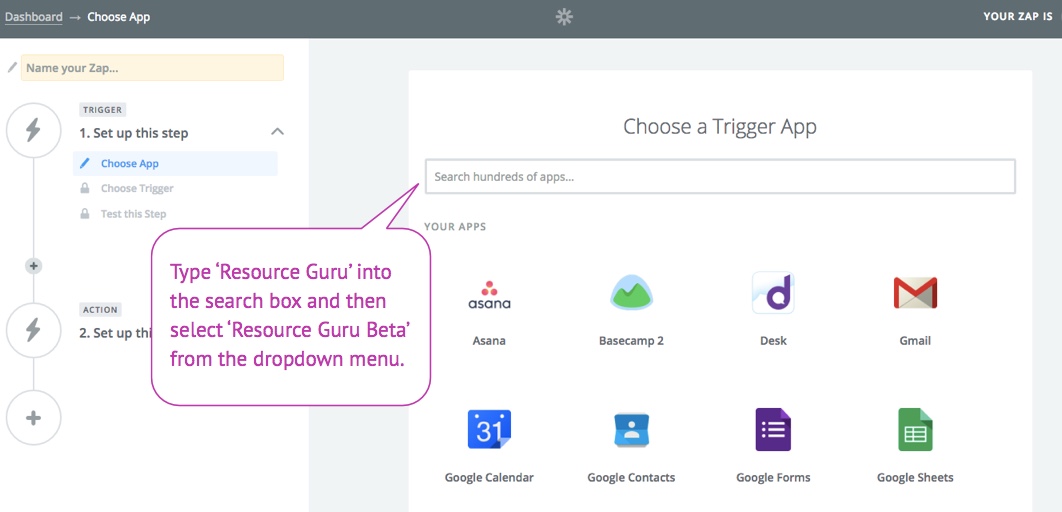Image resolution: width=1062 pixels, height=512 pixels.
Task: Click the YOUR APPS section heading
Action: 455,227
